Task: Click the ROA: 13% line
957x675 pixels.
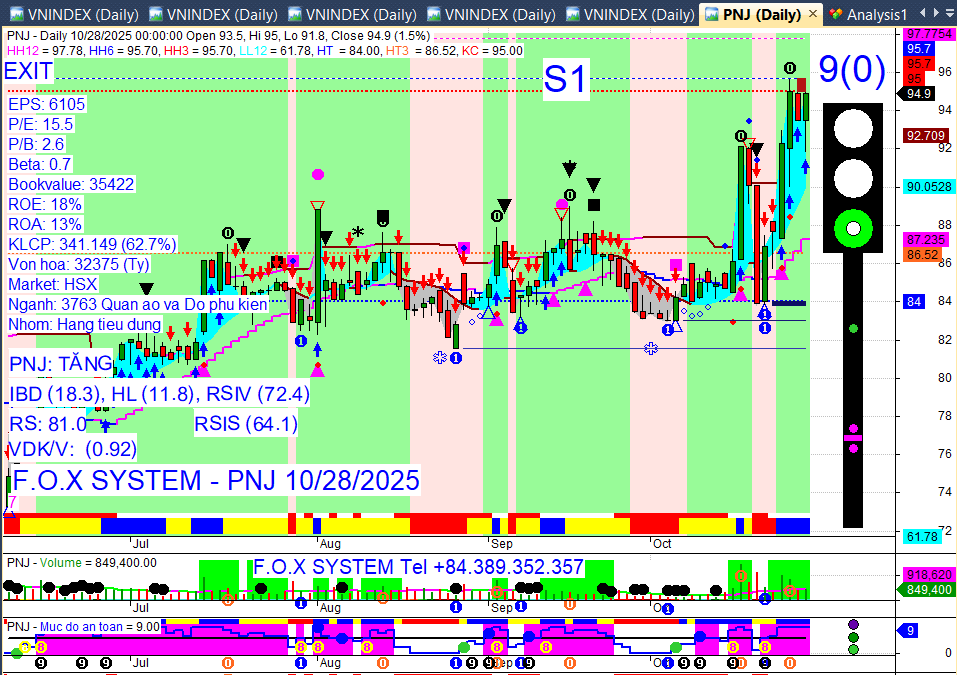Action: coord(45,225)
